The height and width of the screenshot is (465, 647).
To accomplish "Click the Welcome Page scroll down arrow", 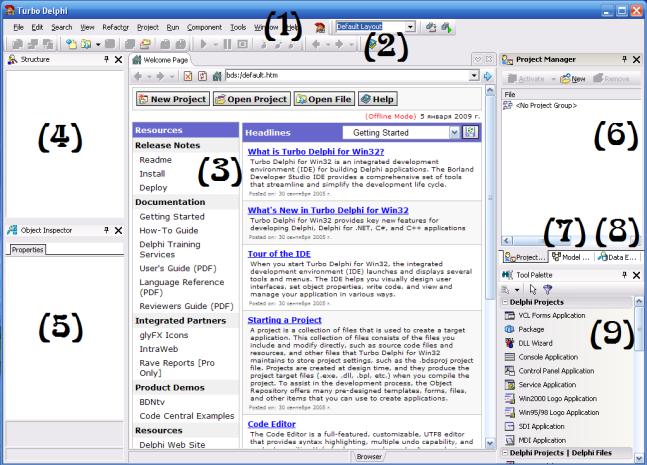I will pyautogui.click(x=490, y=444).
